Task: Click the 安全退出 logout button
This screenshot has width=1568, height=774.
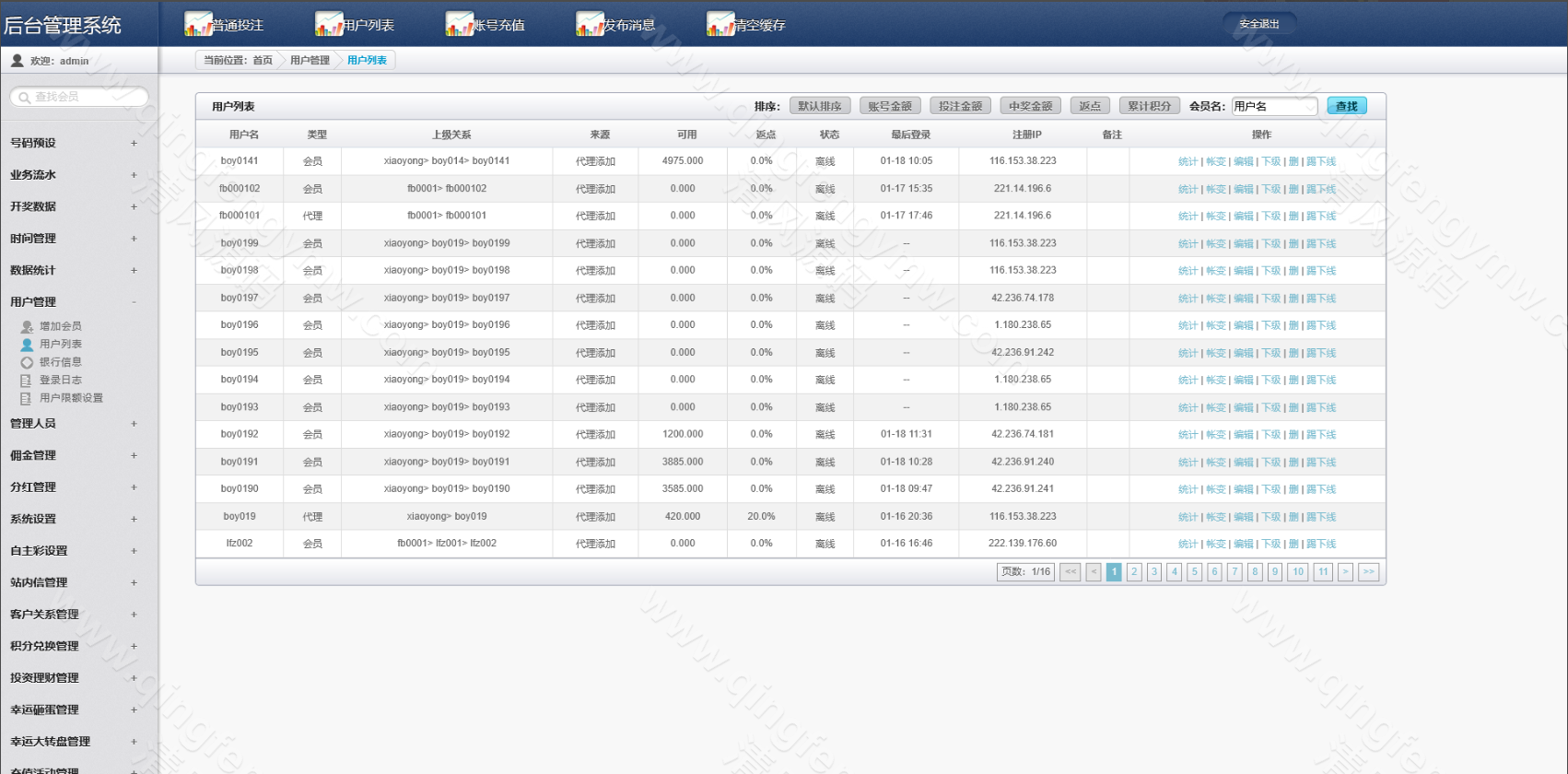Action: pyautogui.click(x=1258, y=24)
